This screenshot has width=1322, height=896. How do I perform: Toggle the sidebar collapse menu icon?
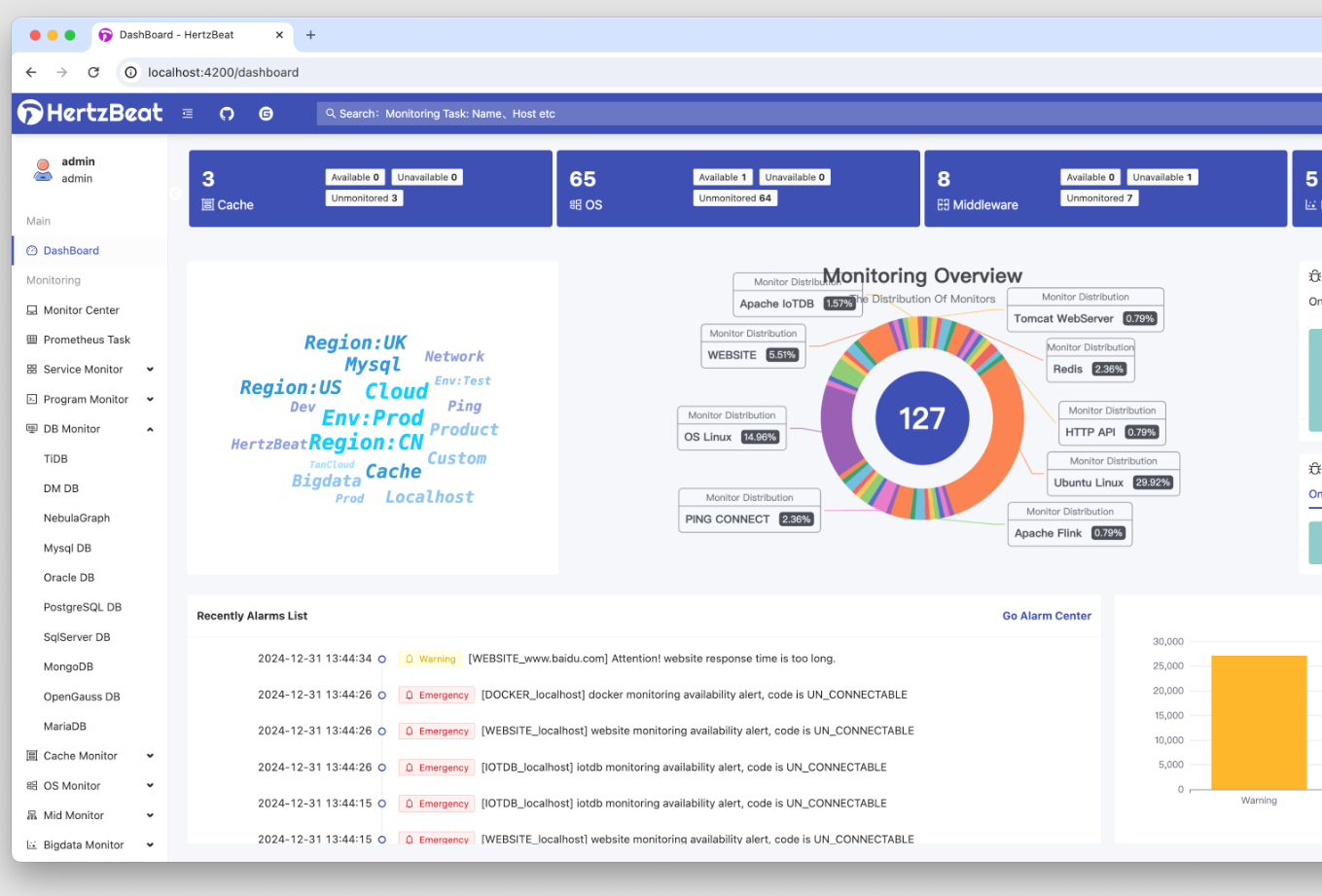[188, 114]
